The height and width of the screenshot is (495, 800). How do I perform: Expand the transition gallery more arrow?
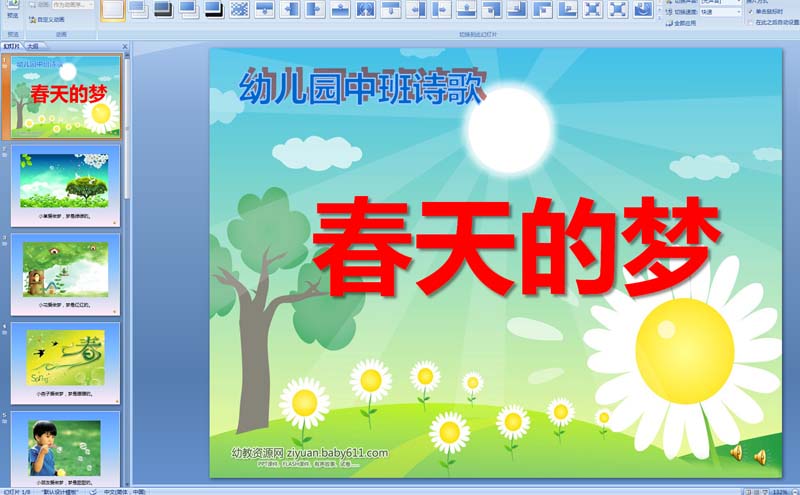pyautogui.click(x=659, y=17)
